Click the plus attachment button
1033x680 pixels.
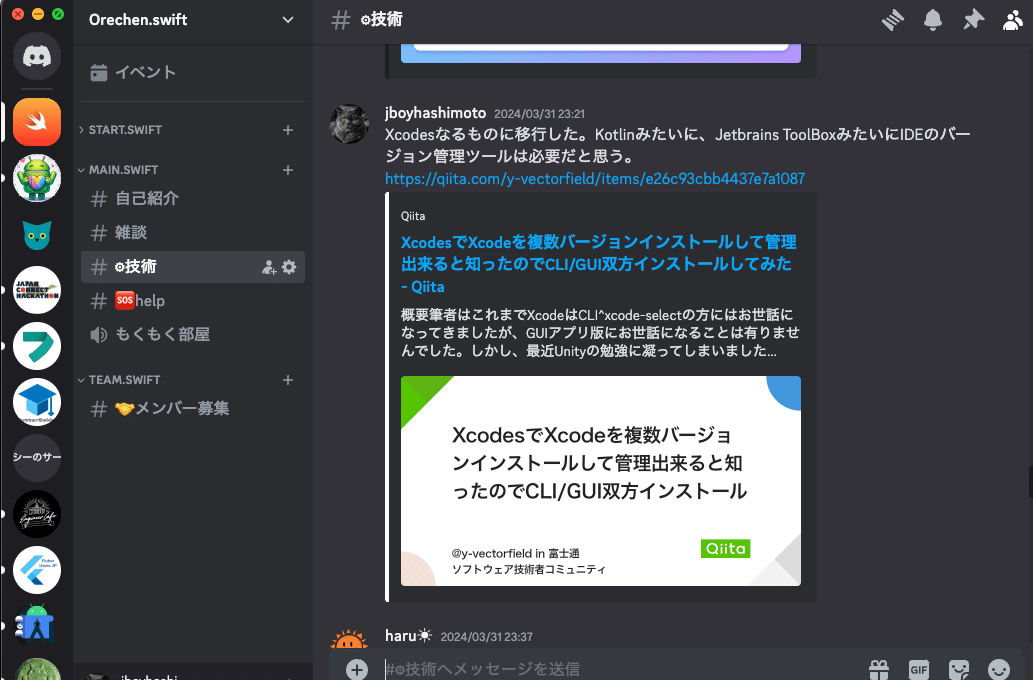point(356,669)
